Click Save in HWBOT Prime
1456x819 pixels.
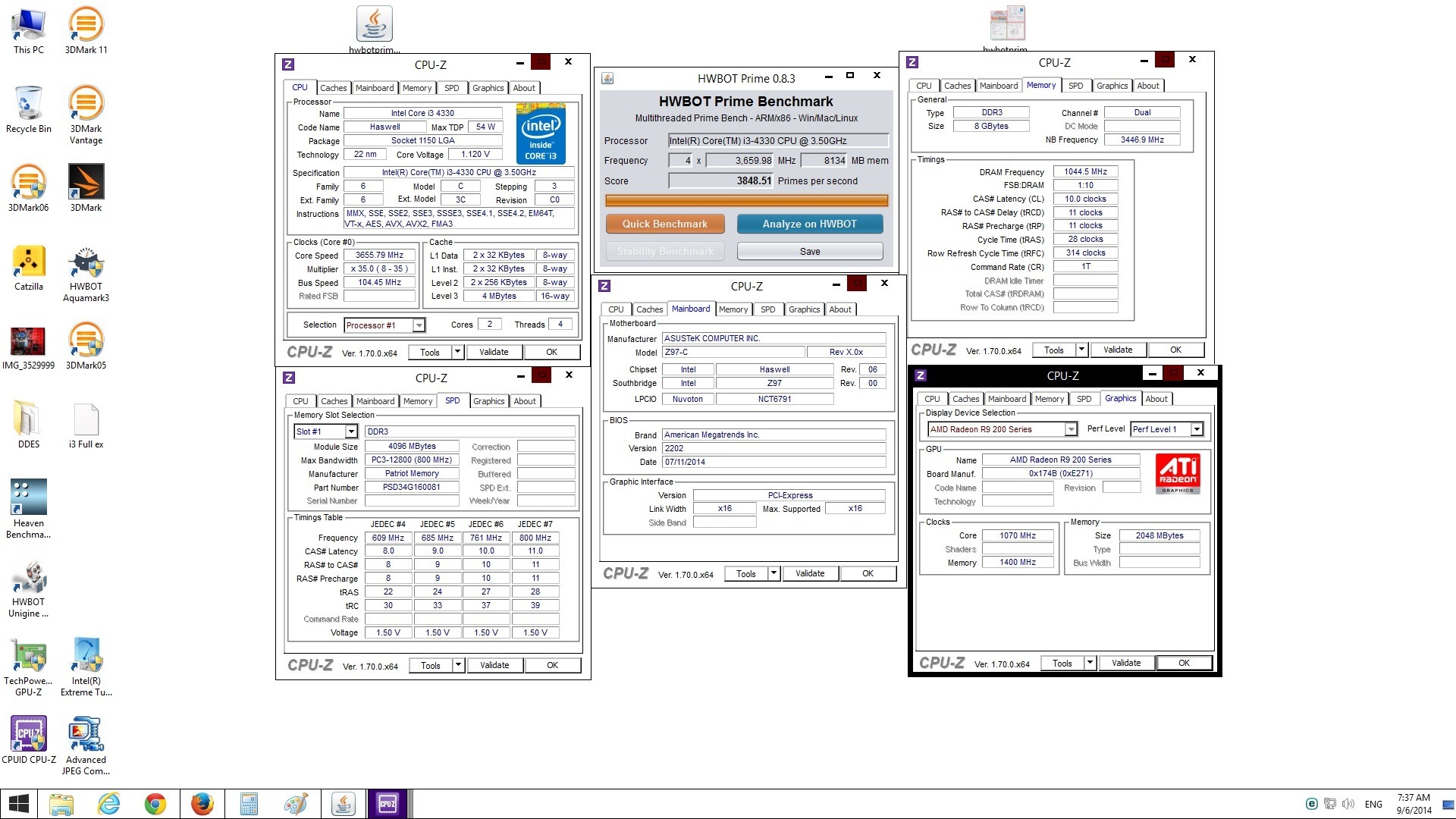[810, 251]
